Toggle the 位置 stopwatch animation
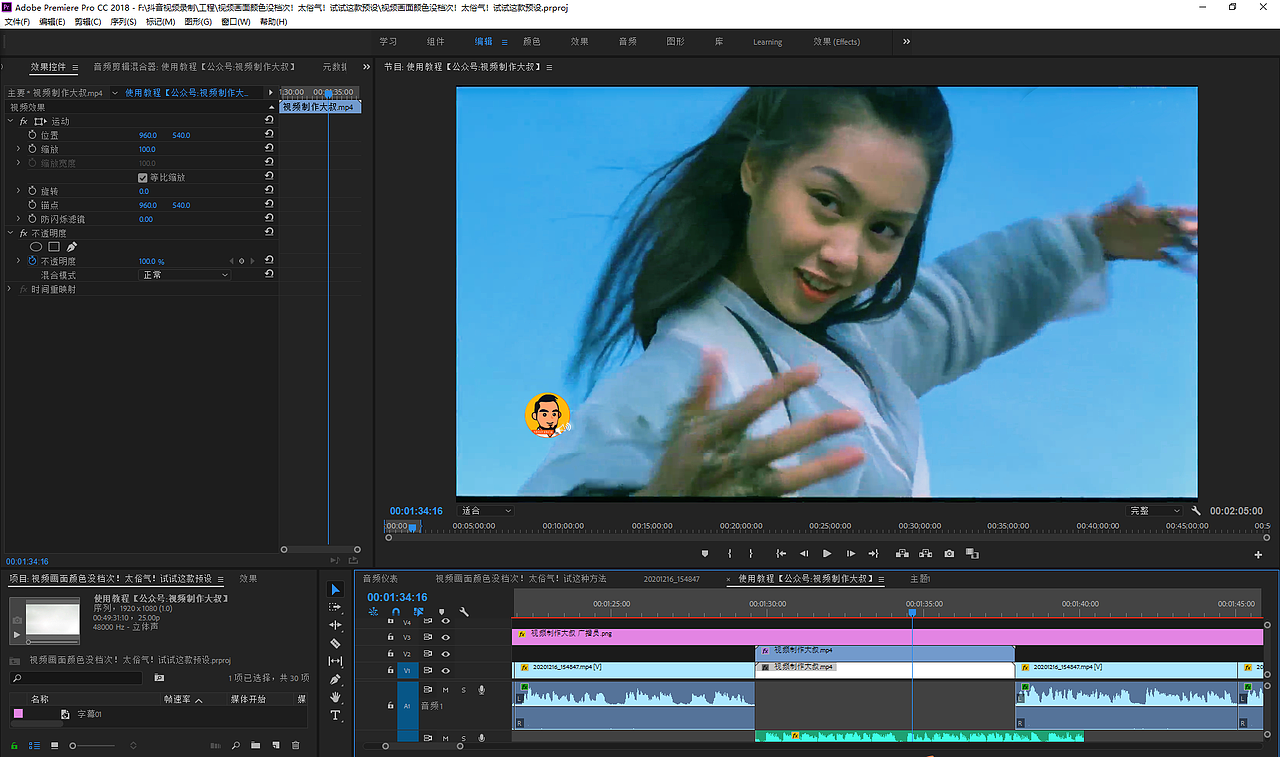 coord(32,135)
